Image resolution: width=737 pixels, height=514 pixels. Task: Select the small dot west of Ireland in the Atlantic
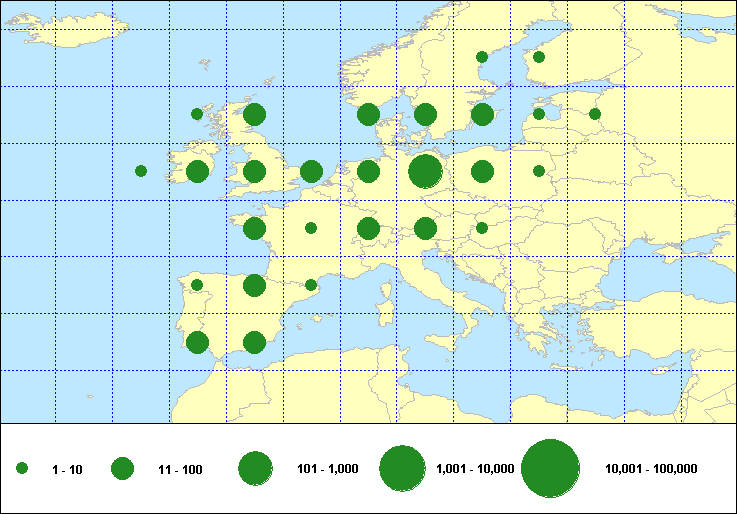click(141, 171)
